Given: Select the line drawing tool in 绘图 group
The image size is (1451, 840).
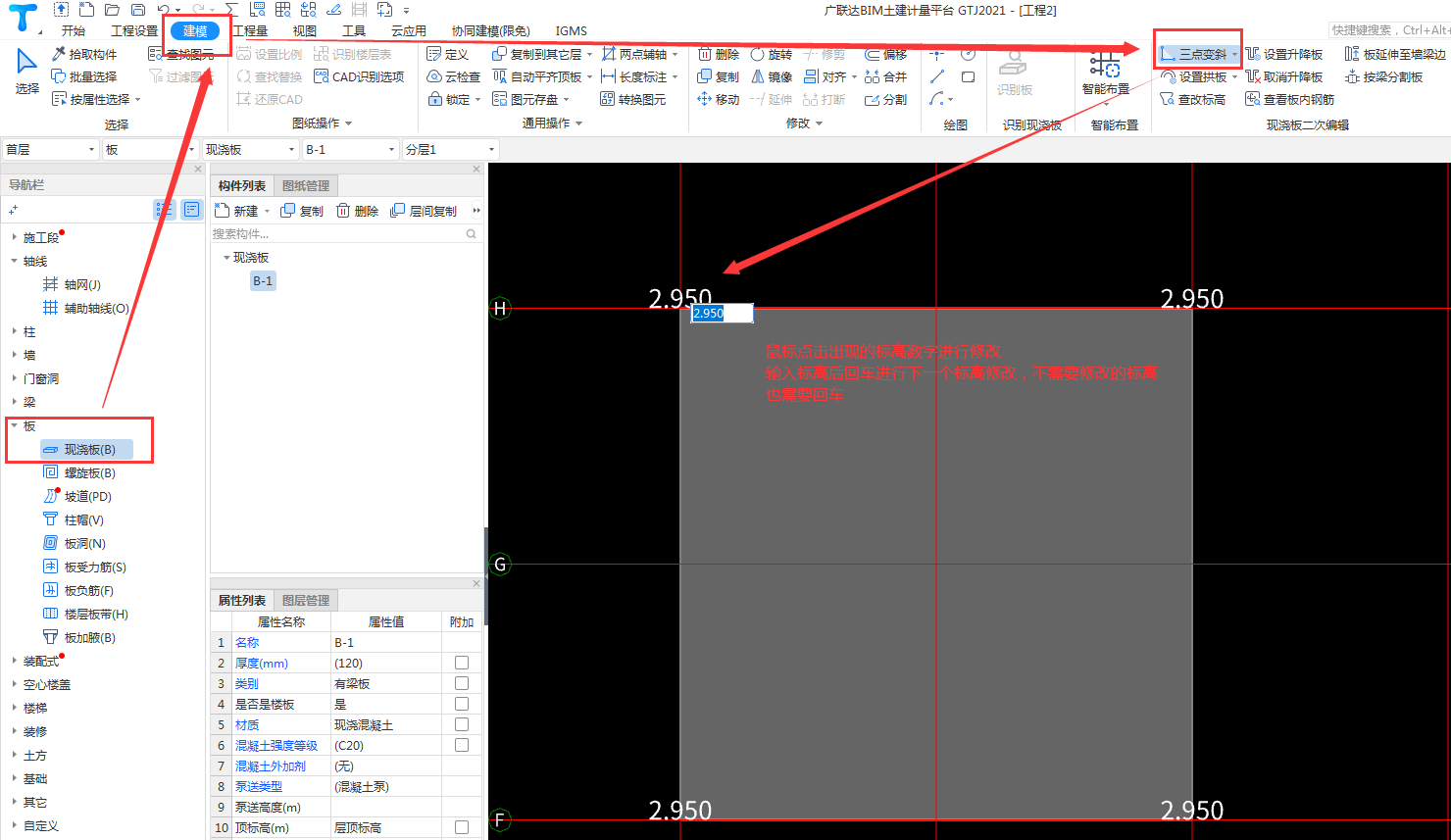Looking at the screenshot, I should tap(937, 76).
